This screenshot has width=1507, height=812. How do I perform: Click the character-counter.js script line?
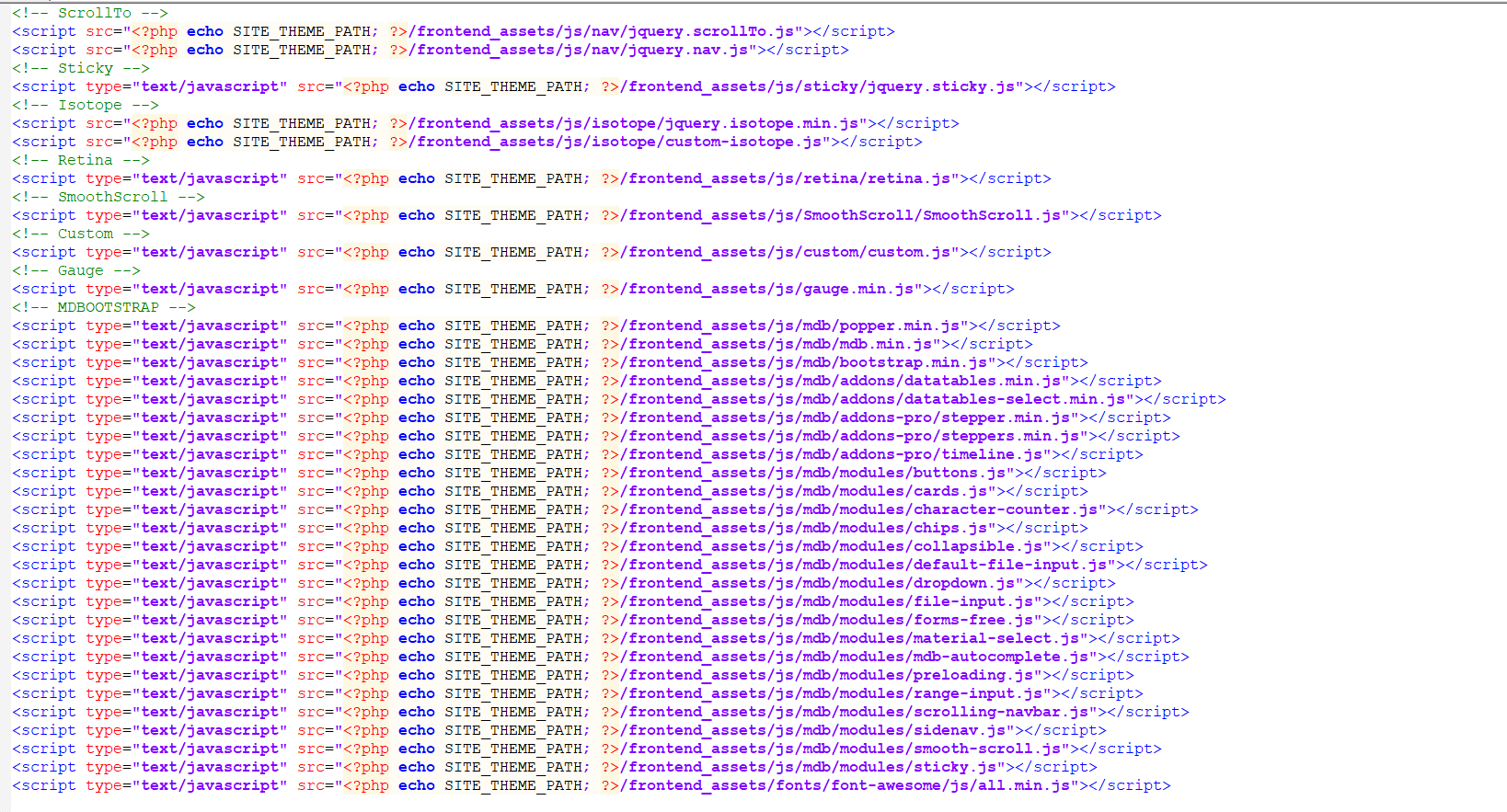click(605, 509)
